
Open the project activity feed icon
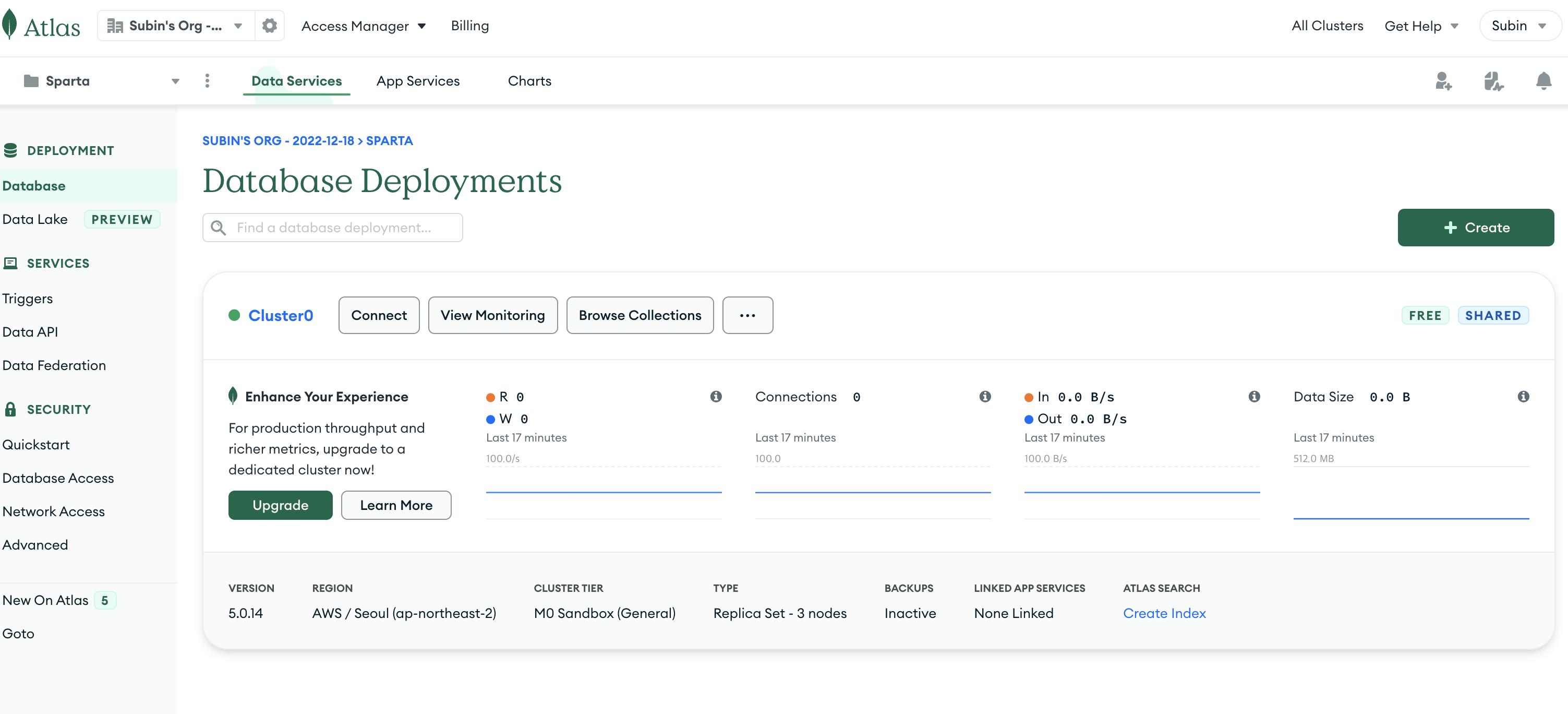click(1493, 81)
